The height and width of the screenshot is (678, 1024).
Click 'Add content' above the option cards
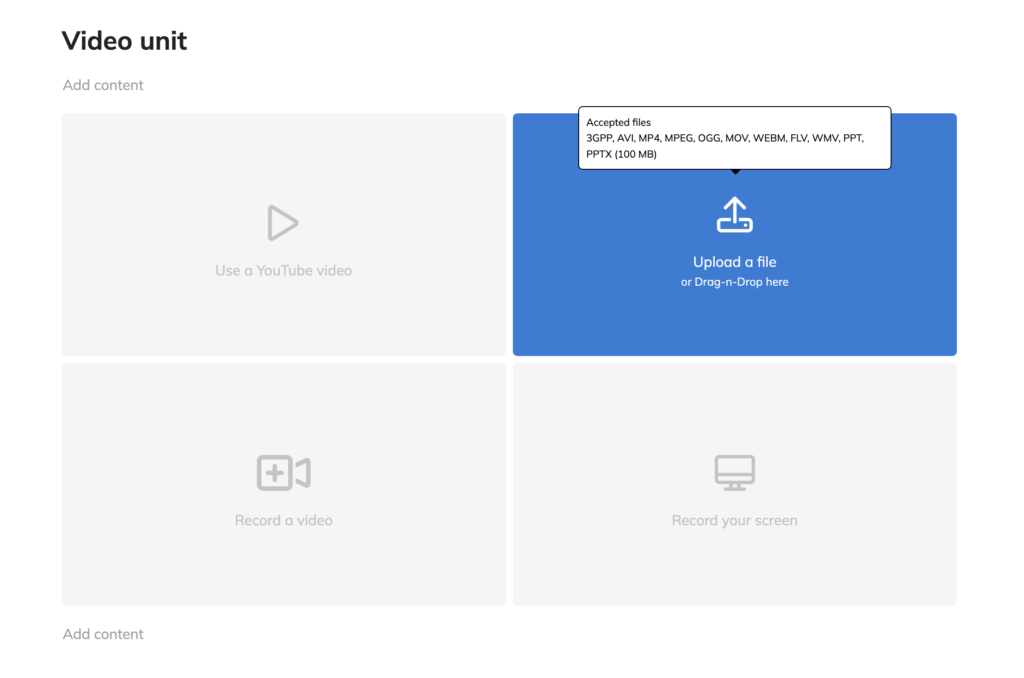(x=103, y=85)
